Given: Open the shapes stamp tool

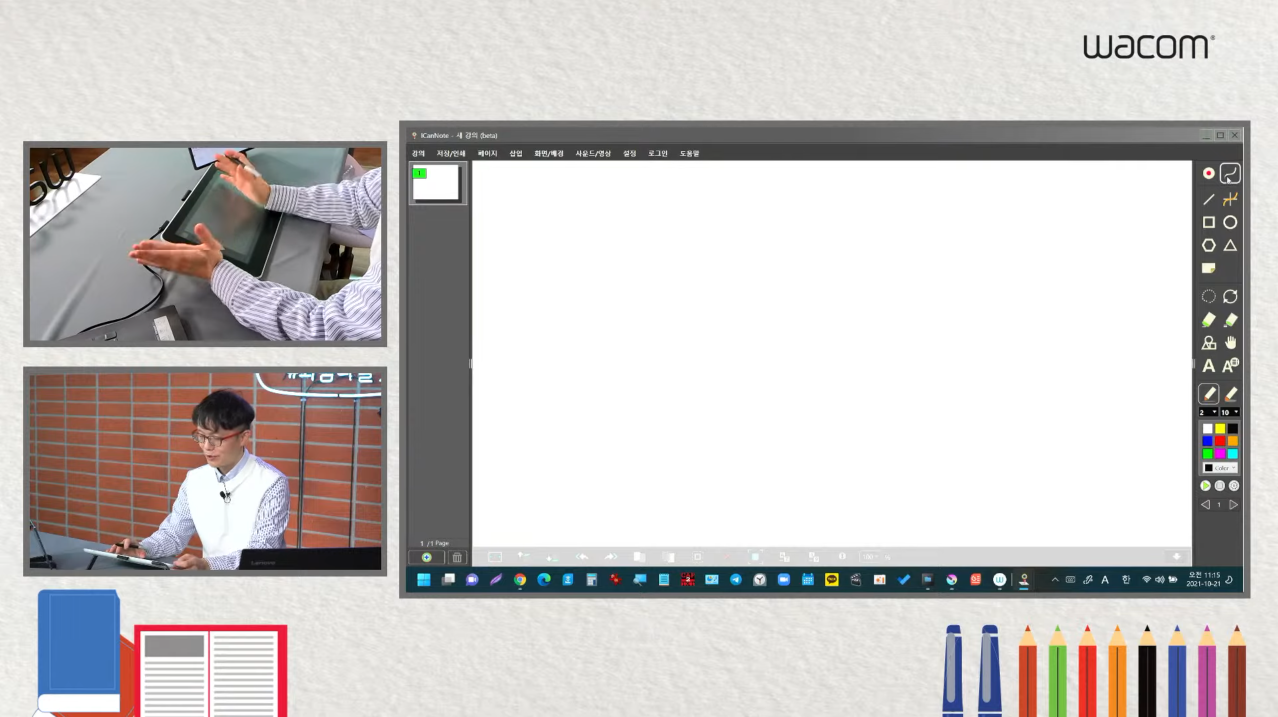Looking at the screenshot, I should (1208, 343).
